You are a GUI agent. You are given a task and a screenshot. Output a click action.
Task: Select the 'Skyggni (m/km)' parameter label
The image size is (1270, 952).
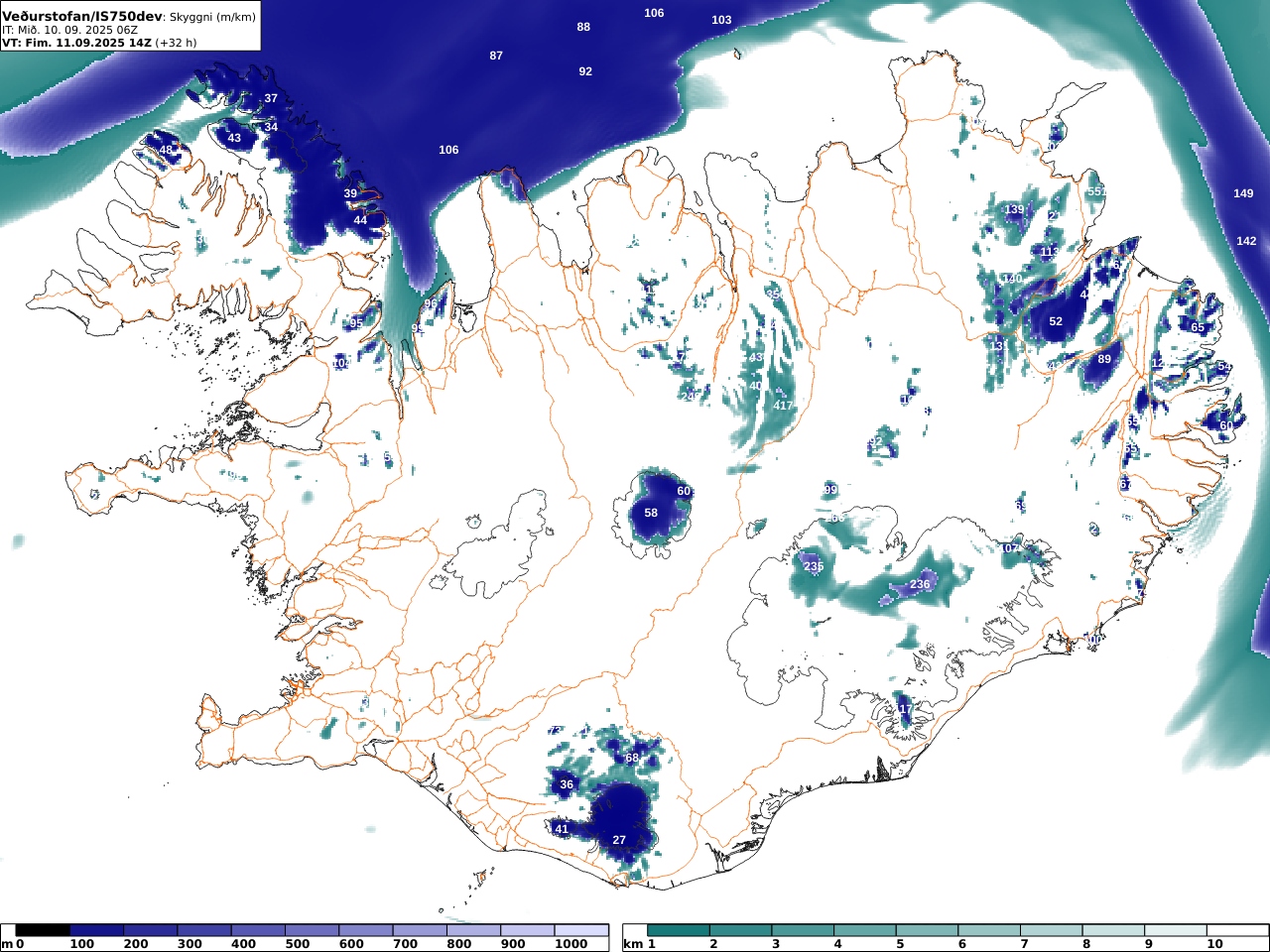[x=212, y=17]
